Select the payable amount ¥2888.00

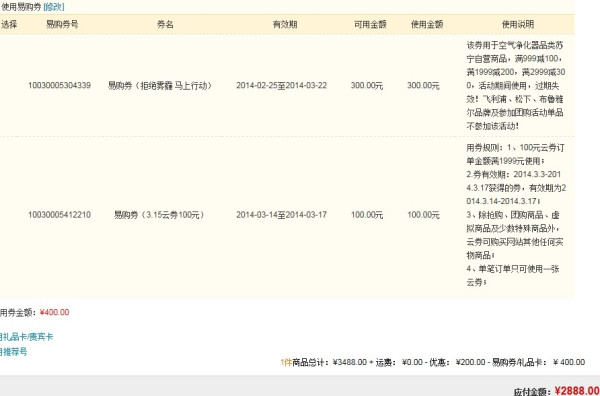(577, 391)
